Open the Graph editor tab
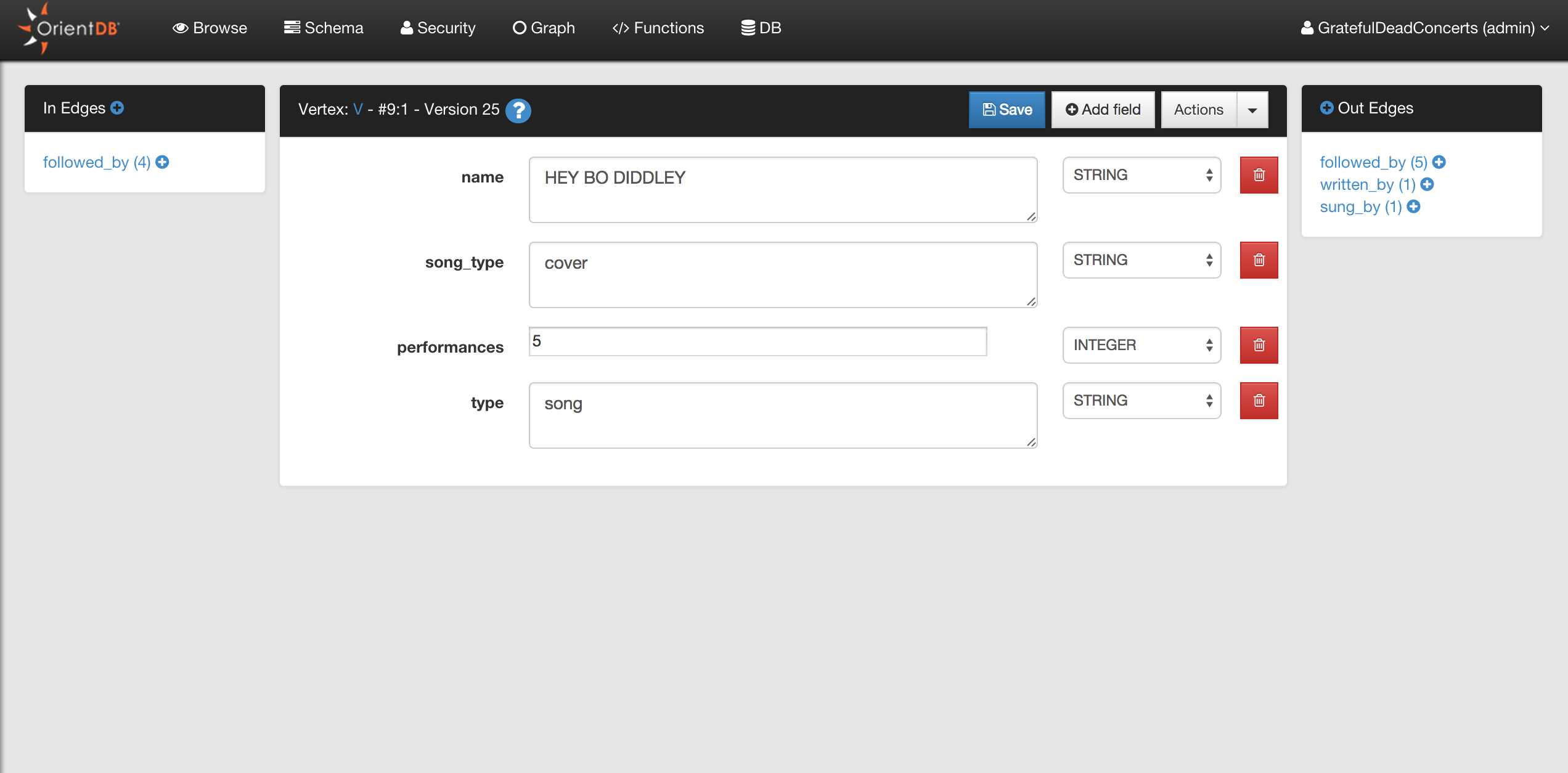The image size is (1568, 773). [x=544, y=28]
